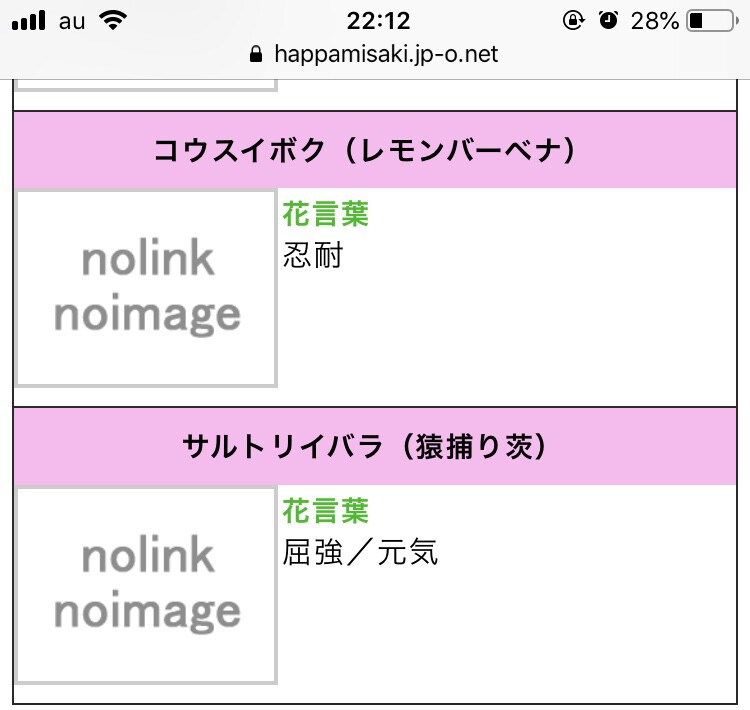The height and width of the screenshot is (710, 750).
Task: Open the nolink noimage thumbnail for コウスイボク
Action: point(146,288)
